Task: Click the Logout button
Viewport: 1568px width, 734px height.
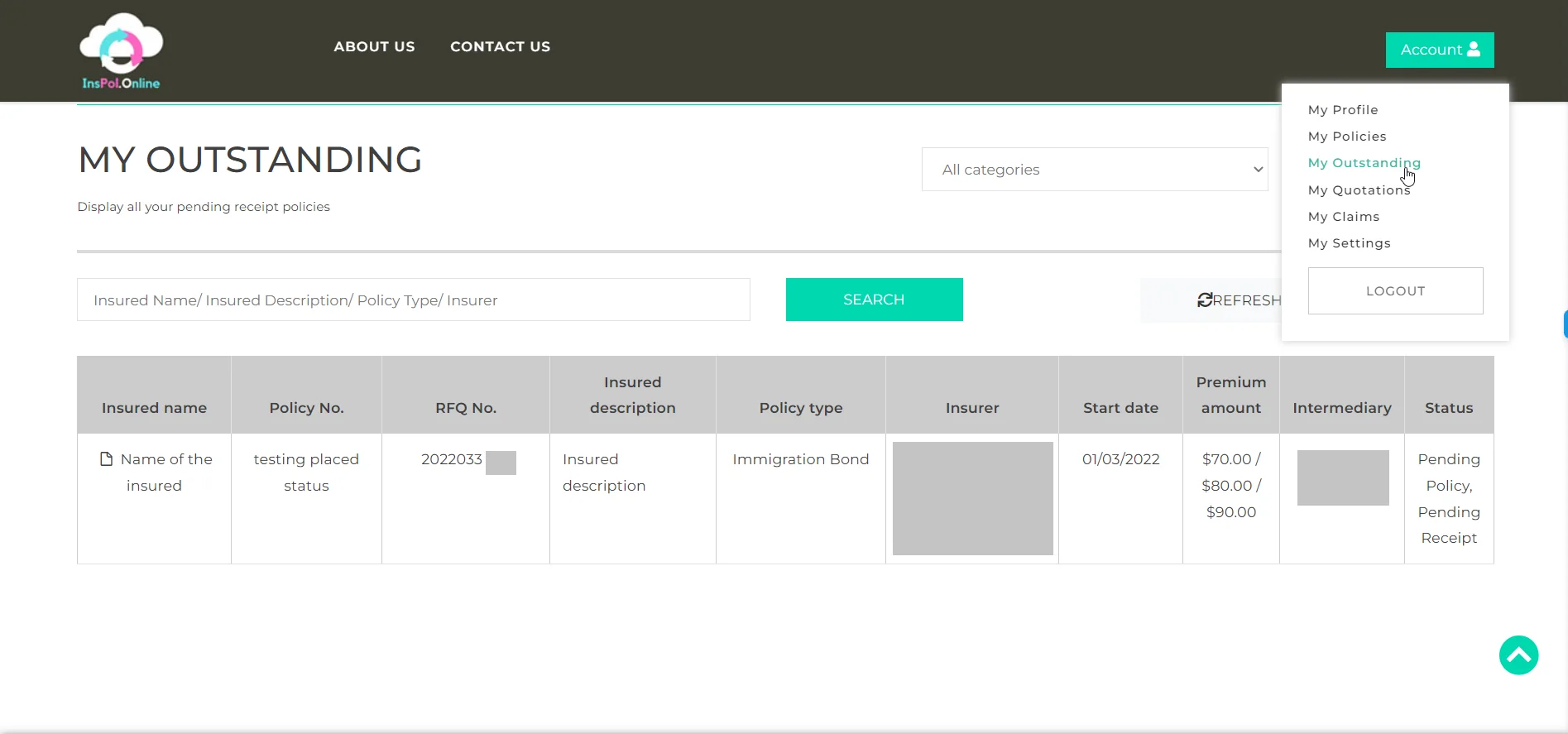Action: click(x=1395, y=290)
